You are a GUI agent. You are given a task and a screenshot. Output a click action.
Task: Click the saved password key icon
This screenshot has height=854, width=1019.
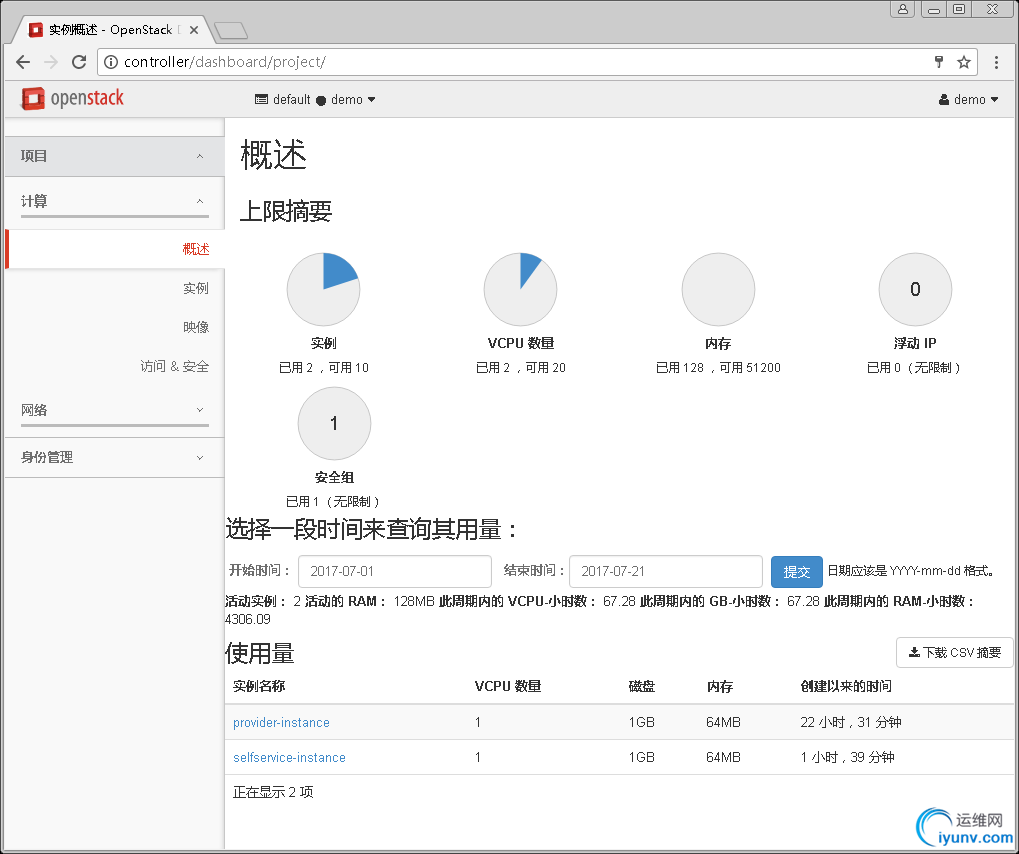939,62
